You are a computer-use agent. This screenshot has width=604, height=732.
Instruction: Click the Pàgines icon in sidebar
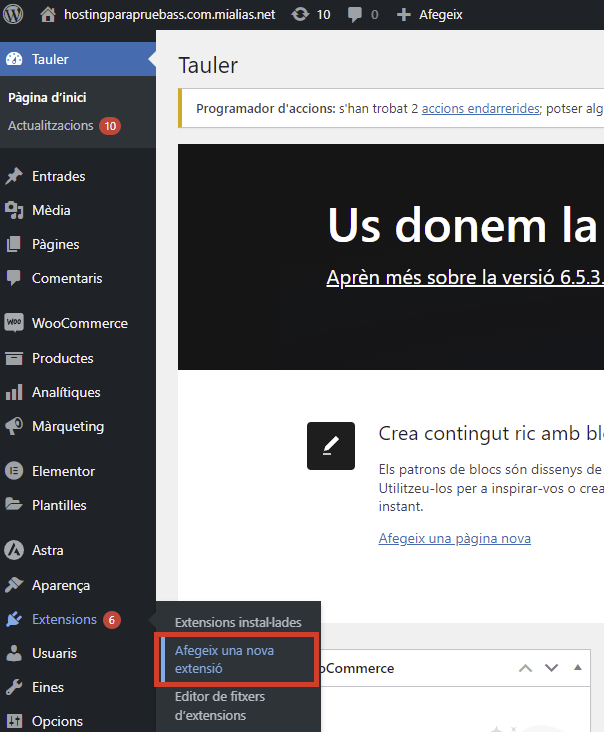click(14, 244)
